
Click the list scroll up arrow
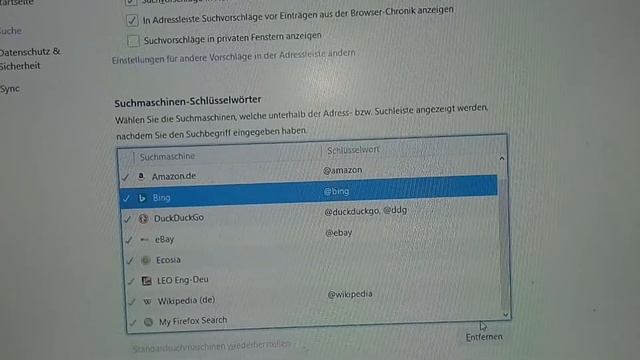[x=502, y=158]
